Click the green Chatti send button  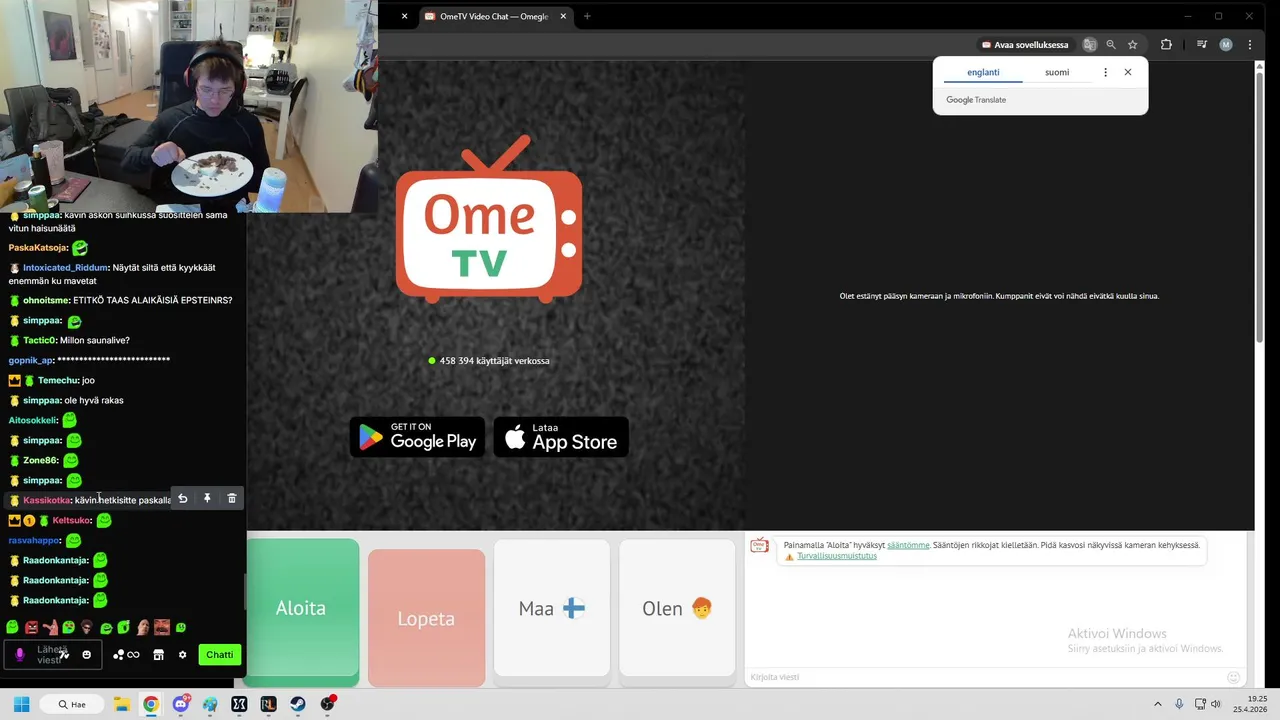220,655
